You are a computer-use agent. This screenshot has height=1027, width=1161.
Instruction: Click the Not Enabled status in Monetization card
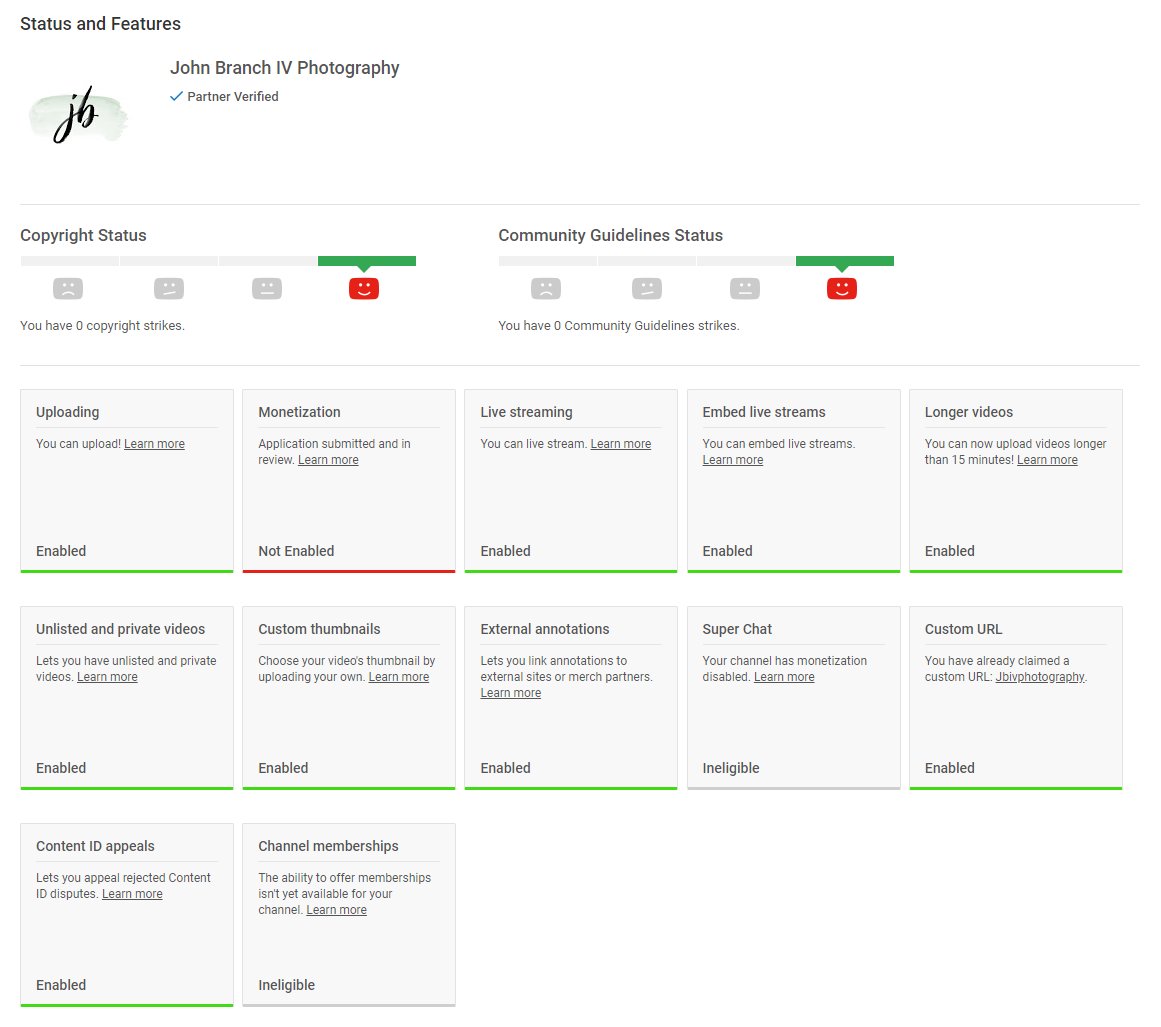pos(296,551)
